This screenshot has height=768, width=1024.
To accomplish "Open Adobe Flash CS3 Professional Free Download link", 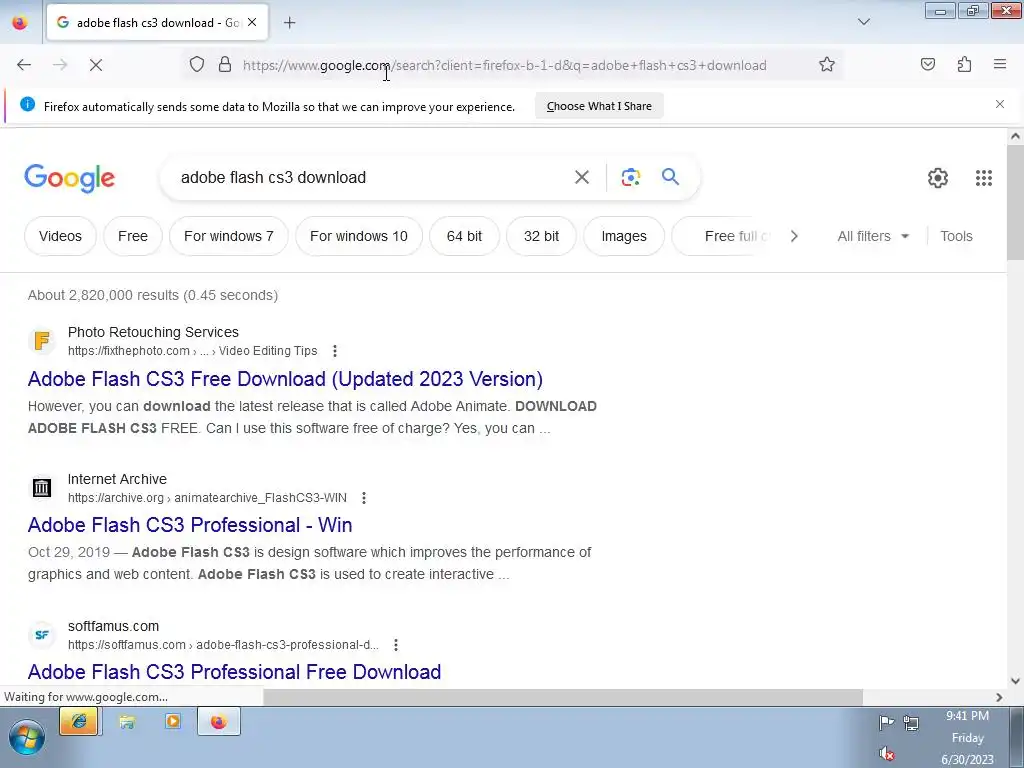I will [234, 672].
